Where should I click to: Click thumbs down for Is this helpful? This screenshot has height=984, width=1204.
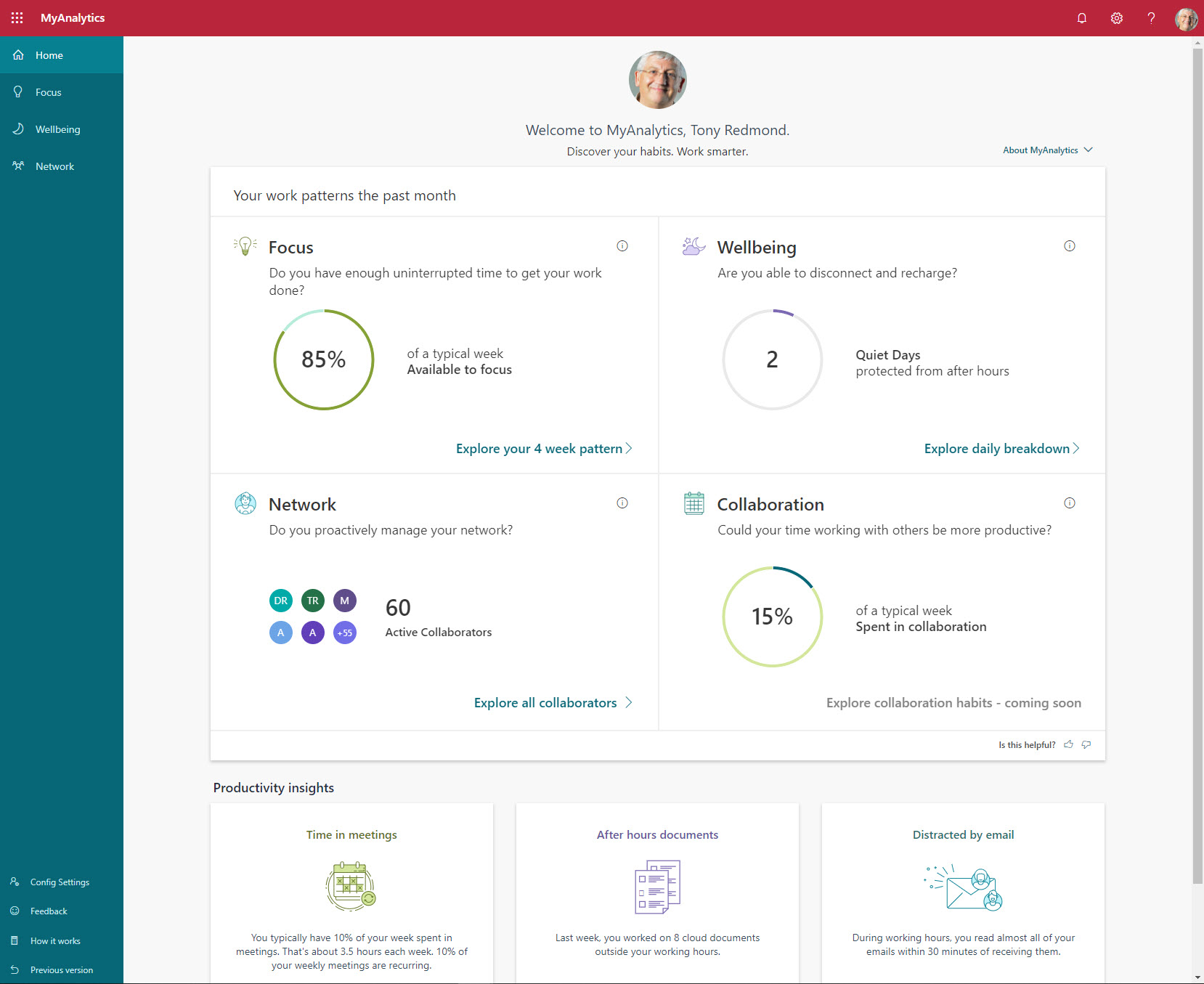[x=1086, y=744]
